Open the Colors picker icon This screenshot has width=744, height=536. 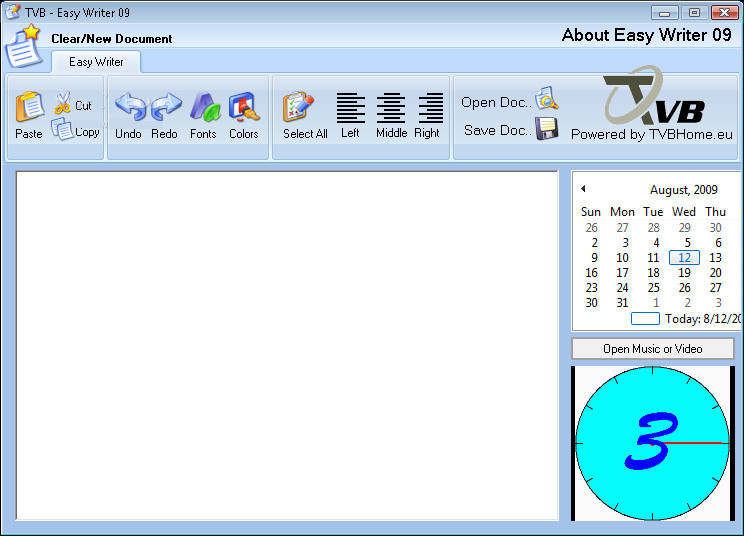click(244, 106)
